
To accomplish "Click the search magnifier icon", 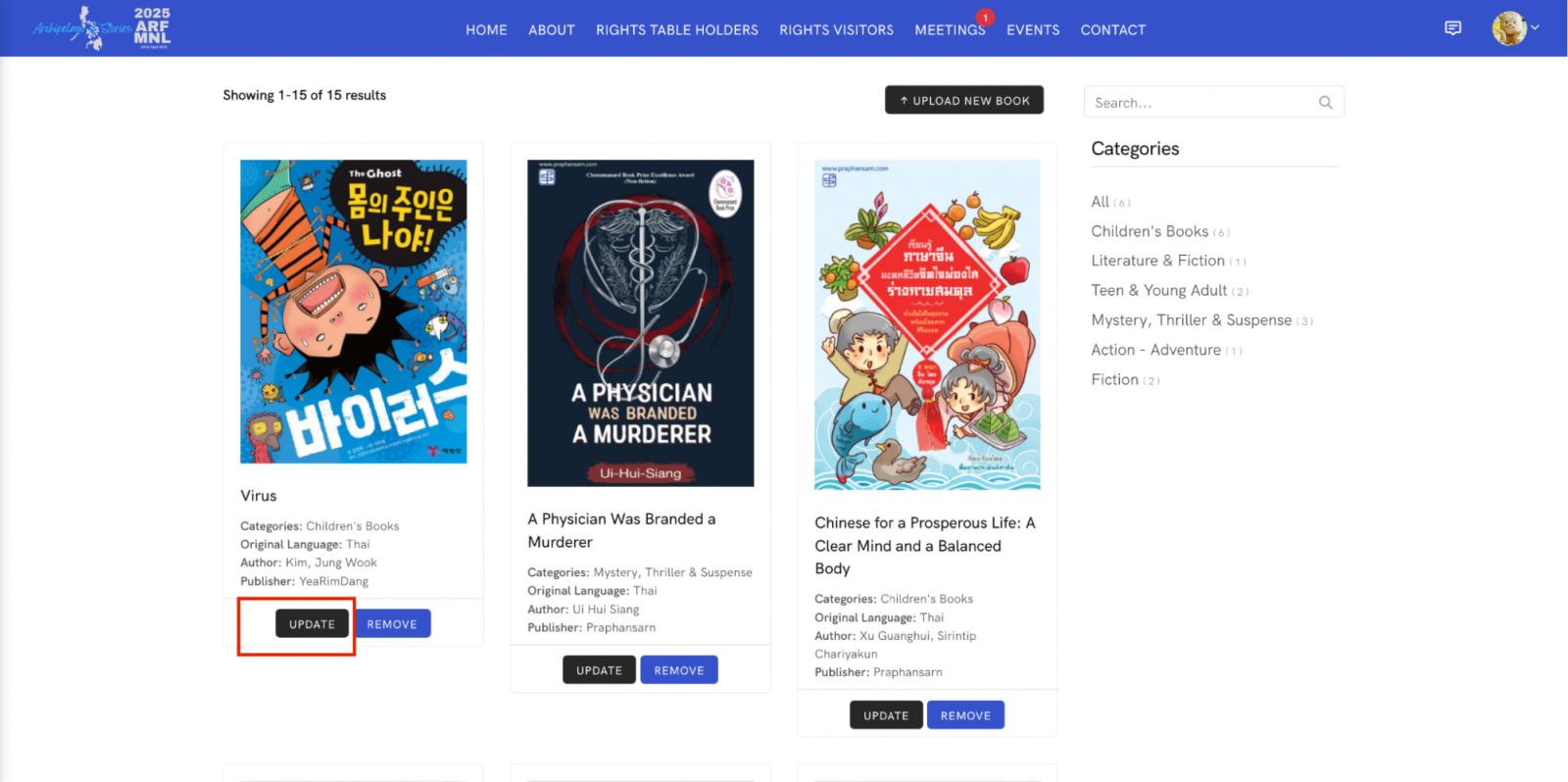I will point(1325,102).
